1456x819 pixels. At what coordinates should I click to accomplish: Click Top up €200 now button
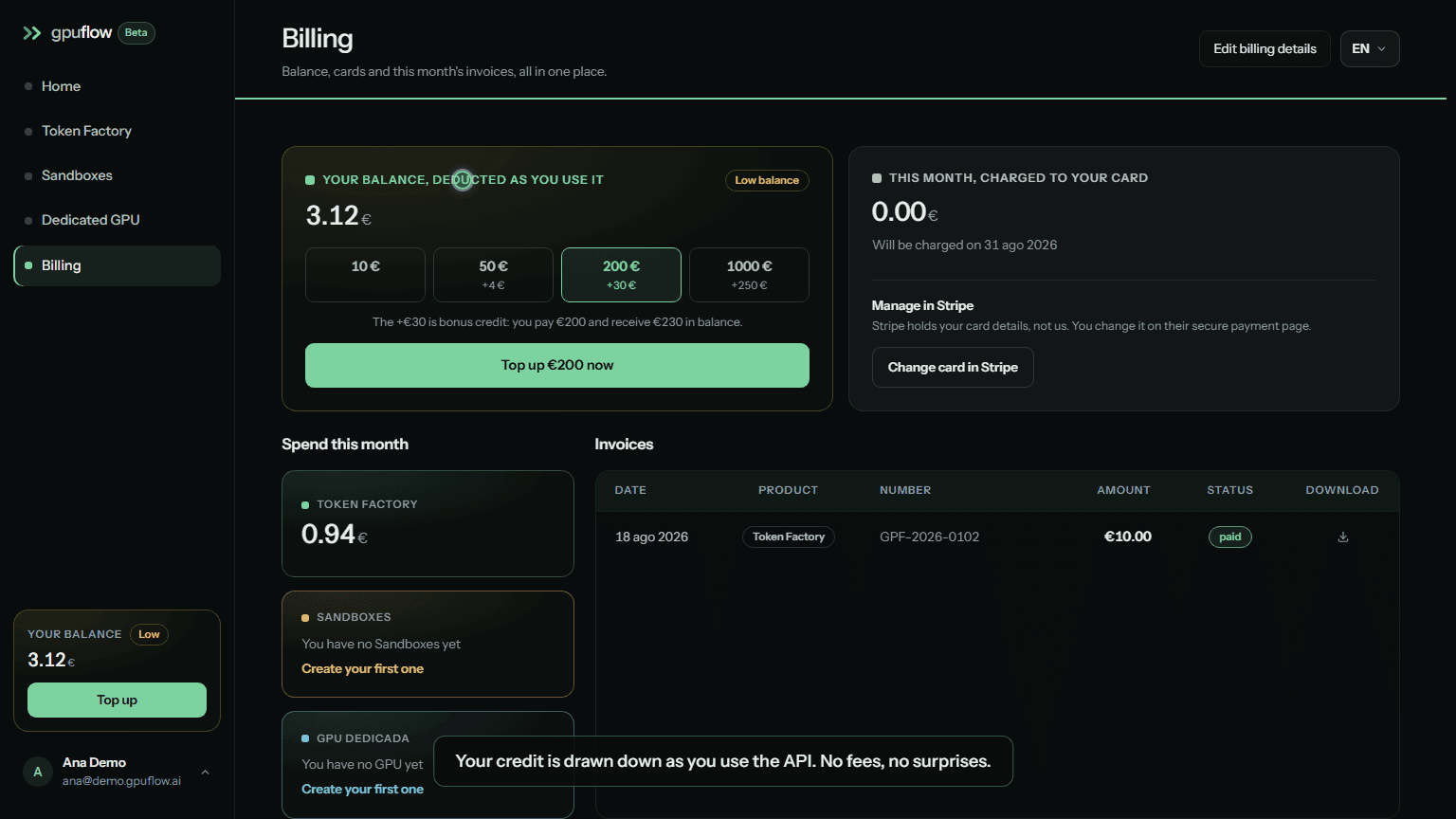point(557,365)
